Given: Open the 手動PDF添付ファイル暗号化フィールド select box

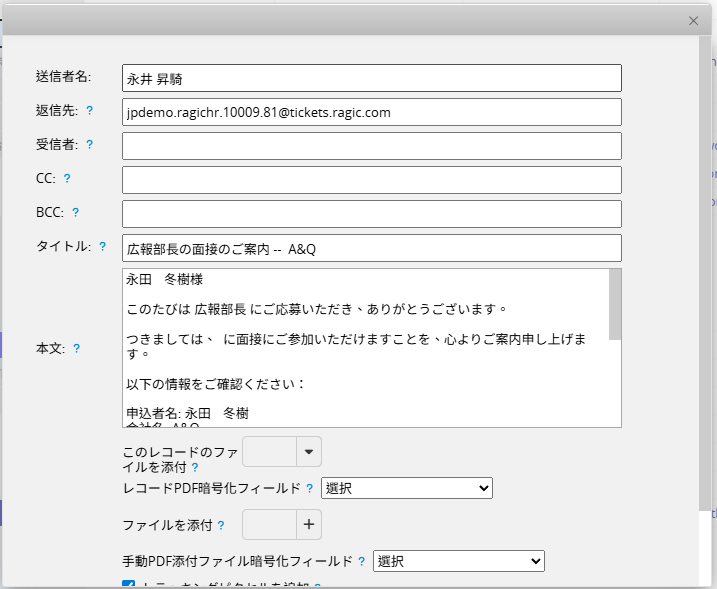Looking at the screenshot, I should (x=458, y=561).
